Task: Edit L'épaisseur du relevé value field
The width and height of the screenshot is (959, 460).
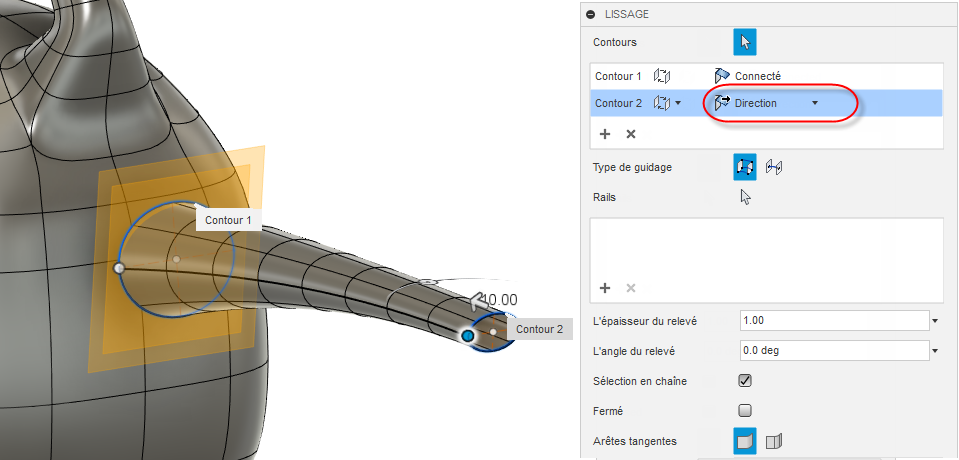Action: pyautogui.click(x=835, y=320)
